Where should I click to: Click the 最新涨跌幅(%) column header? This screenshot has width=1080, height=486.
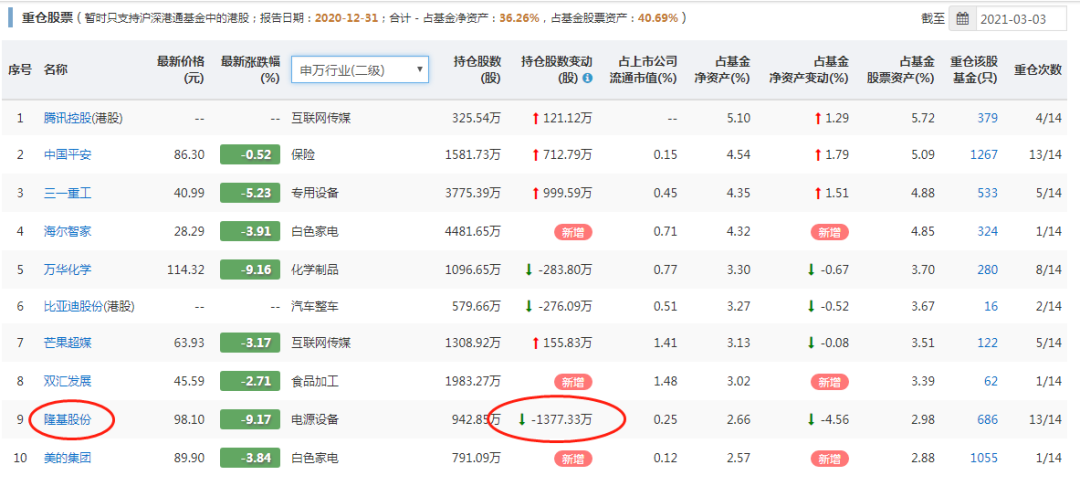coord(251,70)
